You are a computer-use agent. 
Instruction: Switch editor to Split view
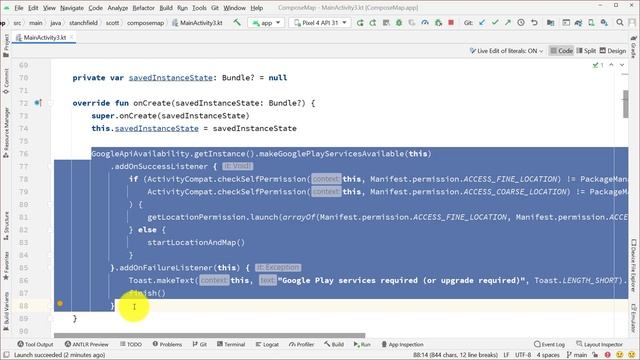click(x=586, y=51)
